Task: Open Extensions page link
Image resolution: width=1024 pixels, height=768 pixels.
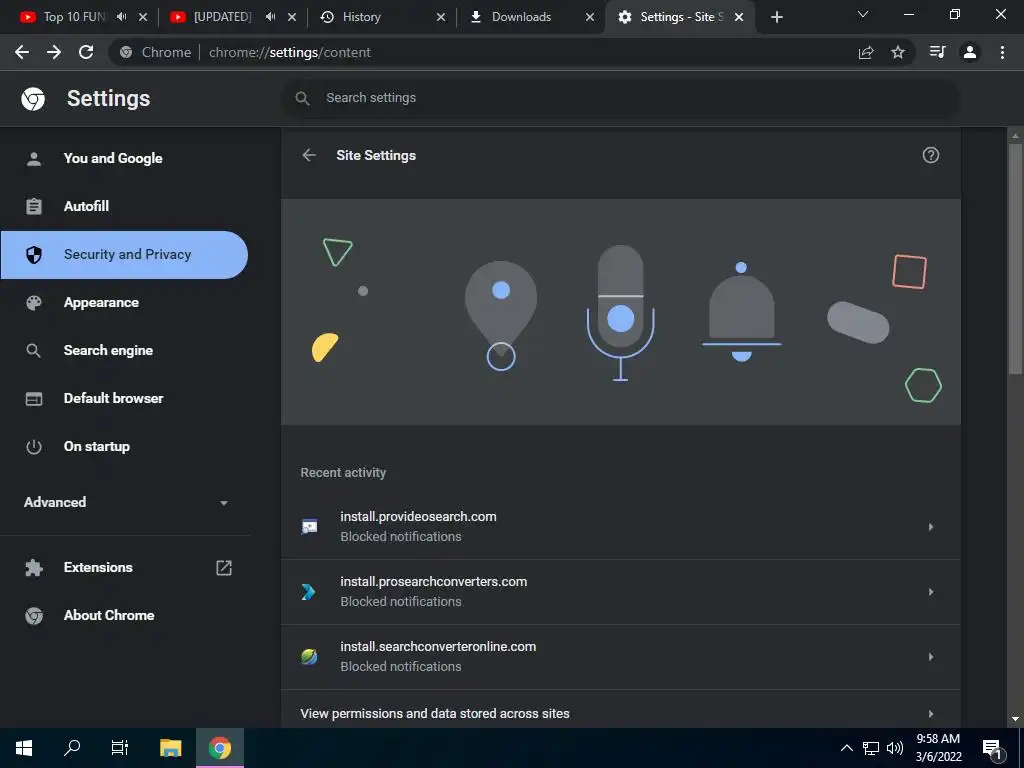Action: point(98,568)
